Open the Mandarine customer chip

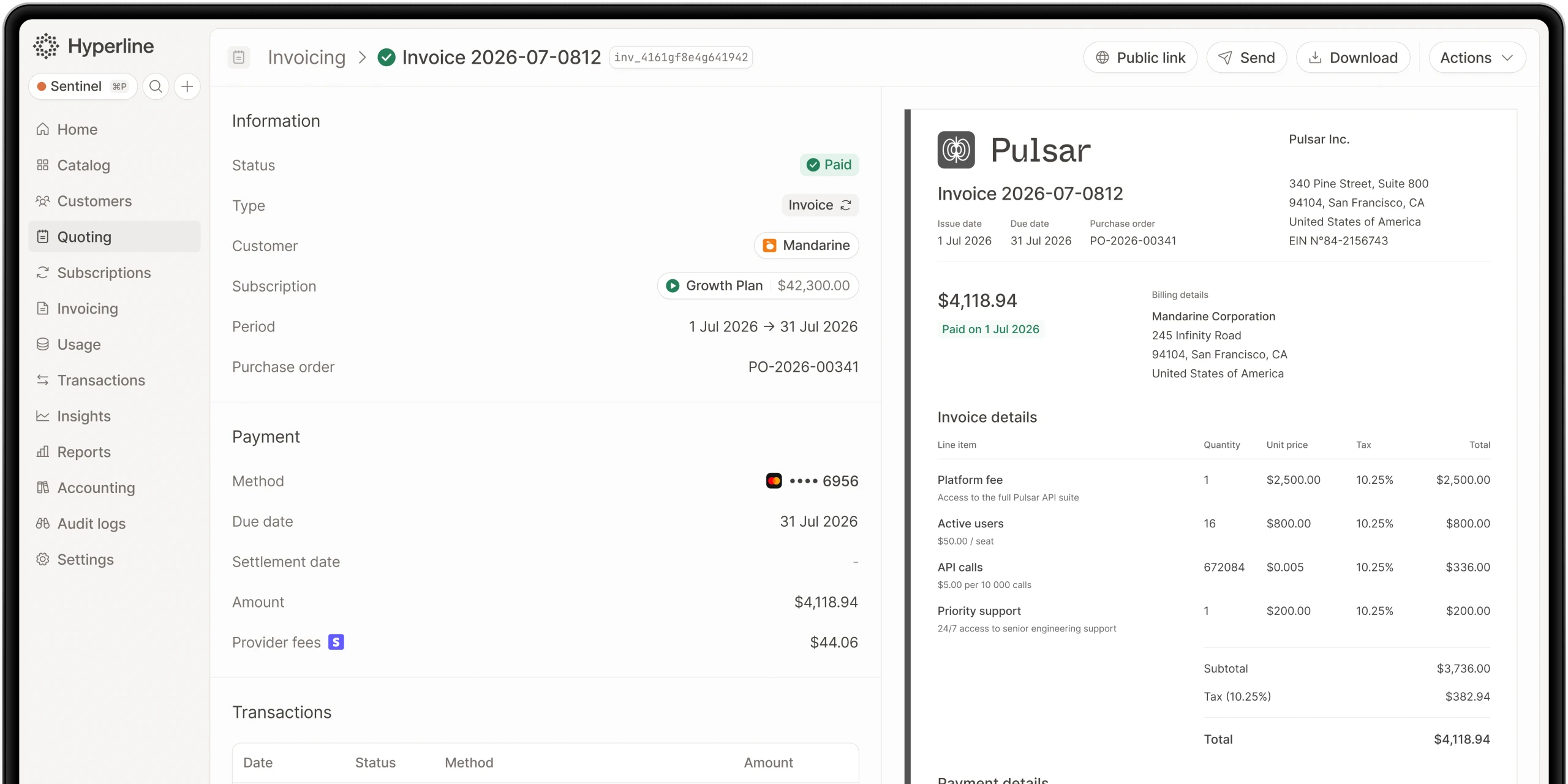pyautogui.click(x=806, y=246)
